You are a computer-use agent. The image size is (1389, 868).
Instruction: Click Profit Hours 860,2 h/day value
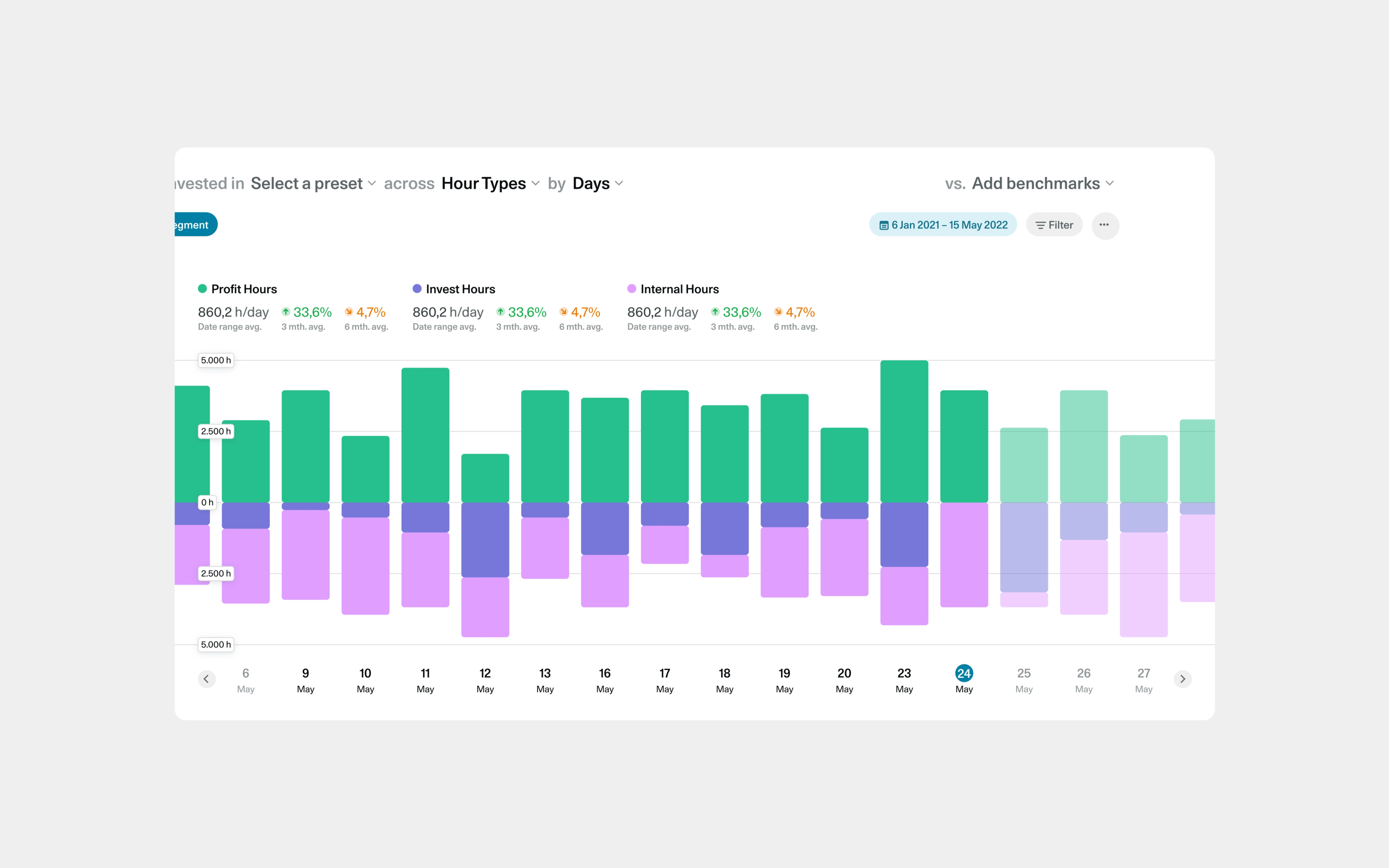pyautogui.click(x=233, y=312)
